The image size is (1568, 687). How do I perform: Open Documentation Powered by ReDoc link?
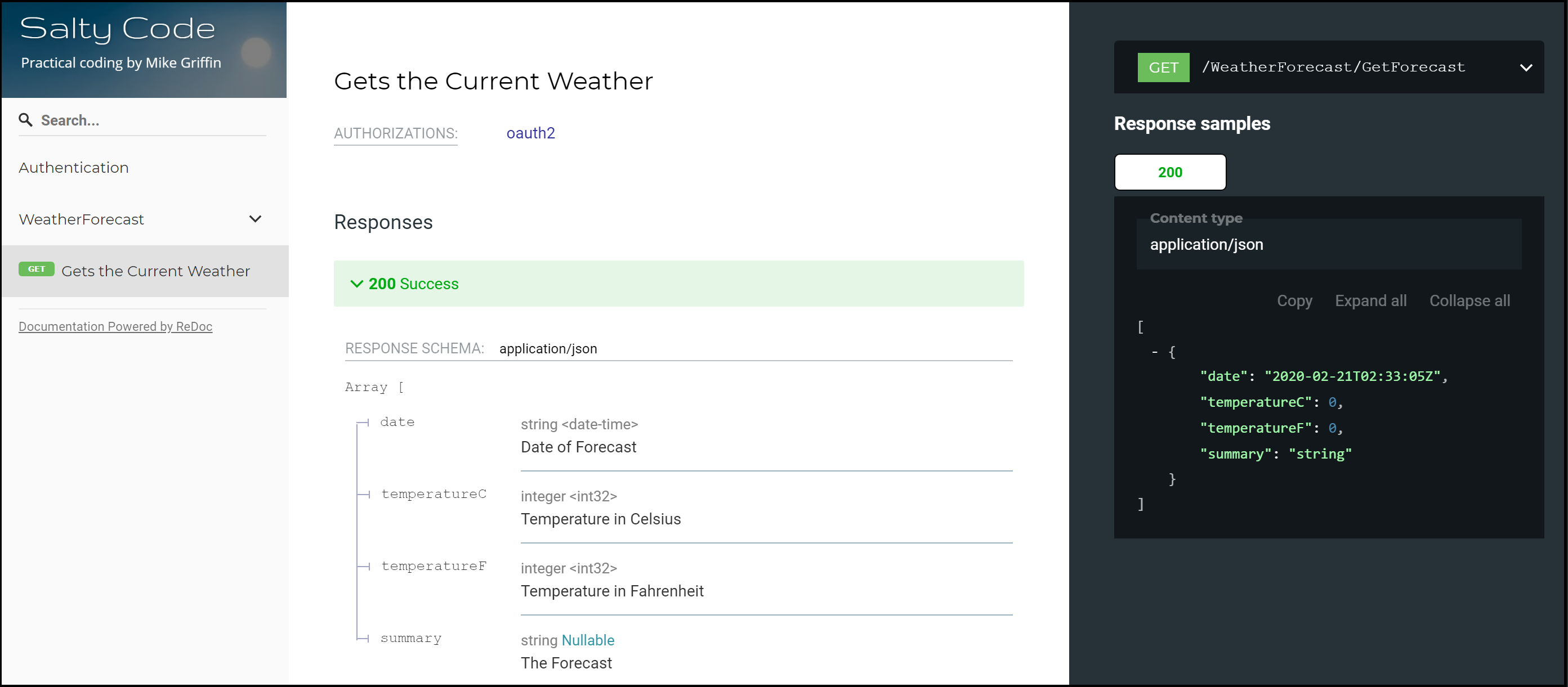tap(115, 327)
